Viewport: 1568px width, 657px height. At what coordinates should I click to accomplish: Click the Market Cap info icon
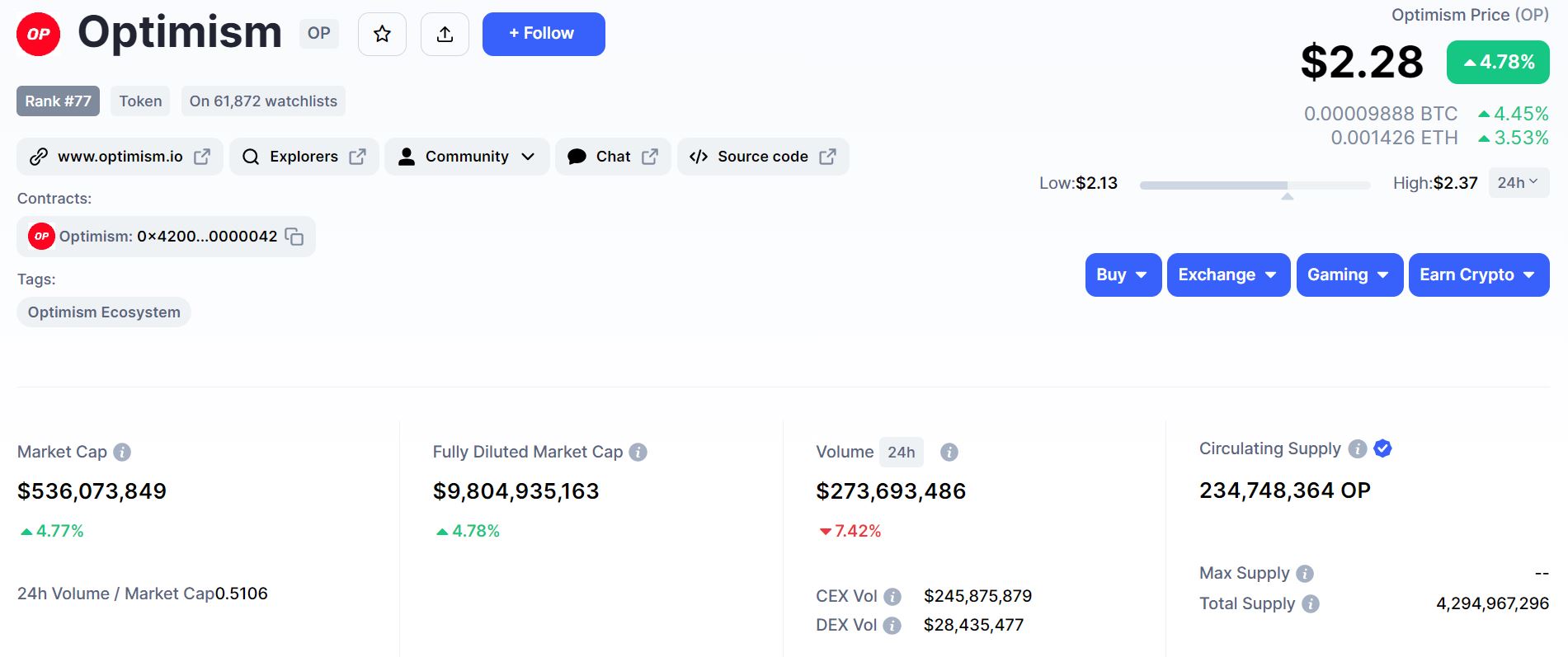click(122, 452)
